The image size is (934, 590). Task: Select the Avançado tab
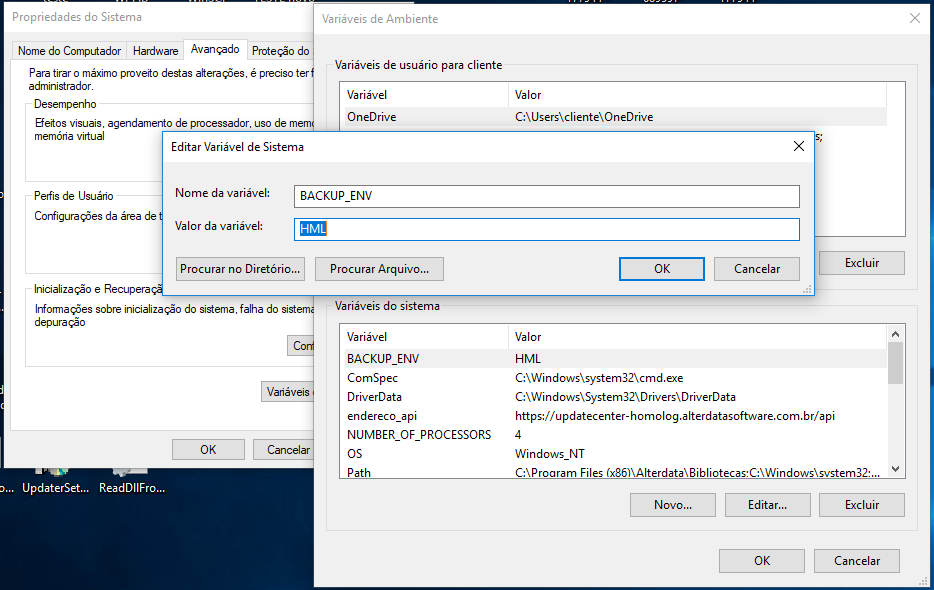[215, 50]
